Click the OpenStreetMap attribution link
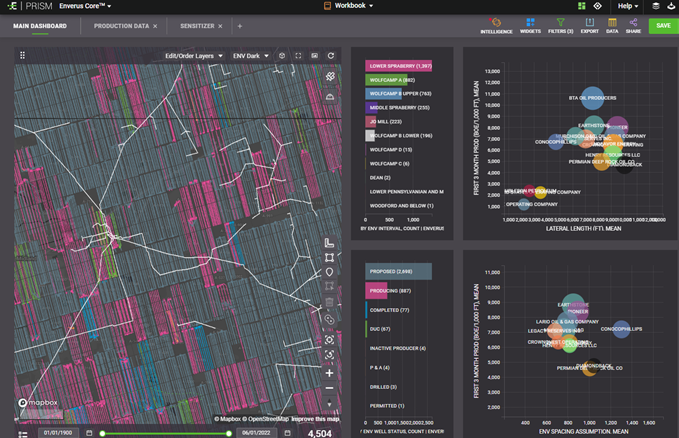The width and height of the screenshot is (679, 438). pos(265,419)
